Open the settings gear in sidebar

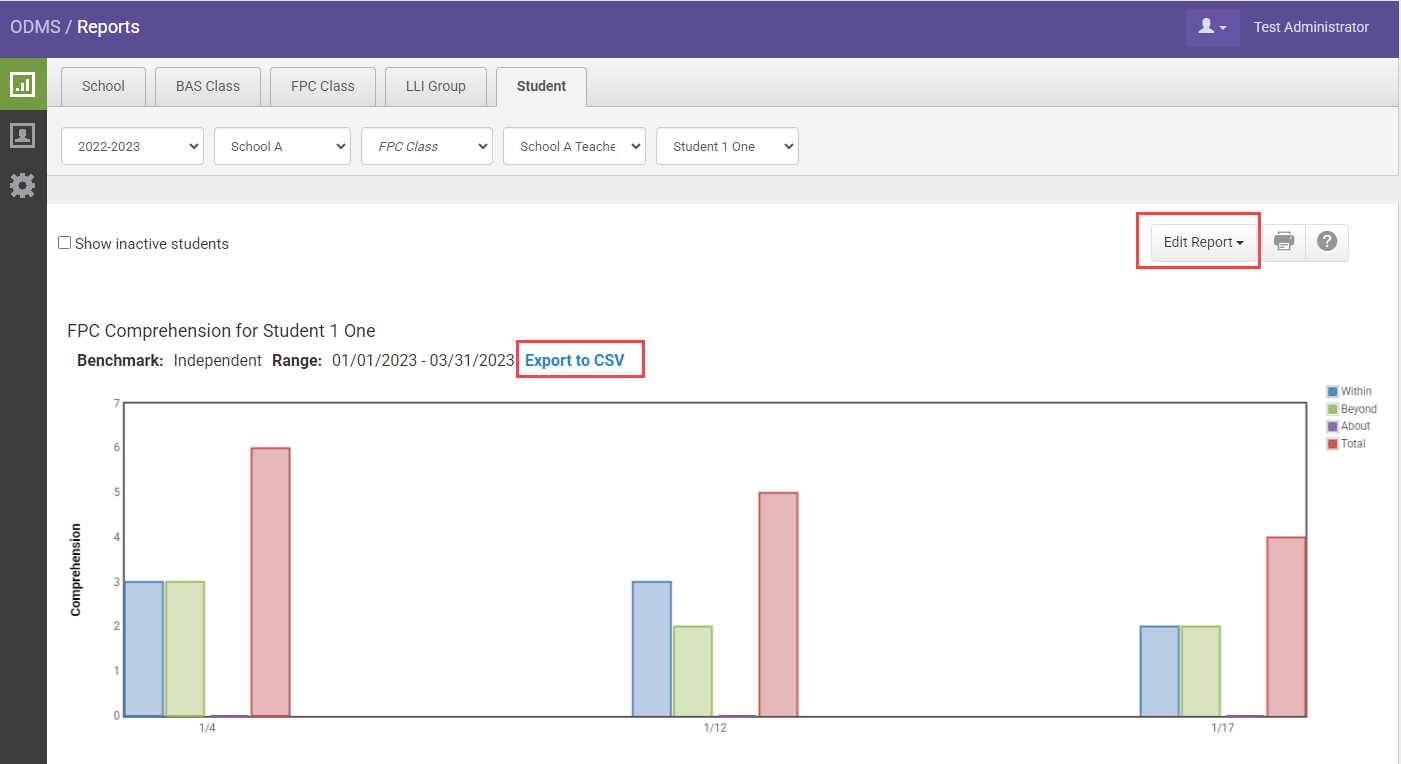point(22,185)
